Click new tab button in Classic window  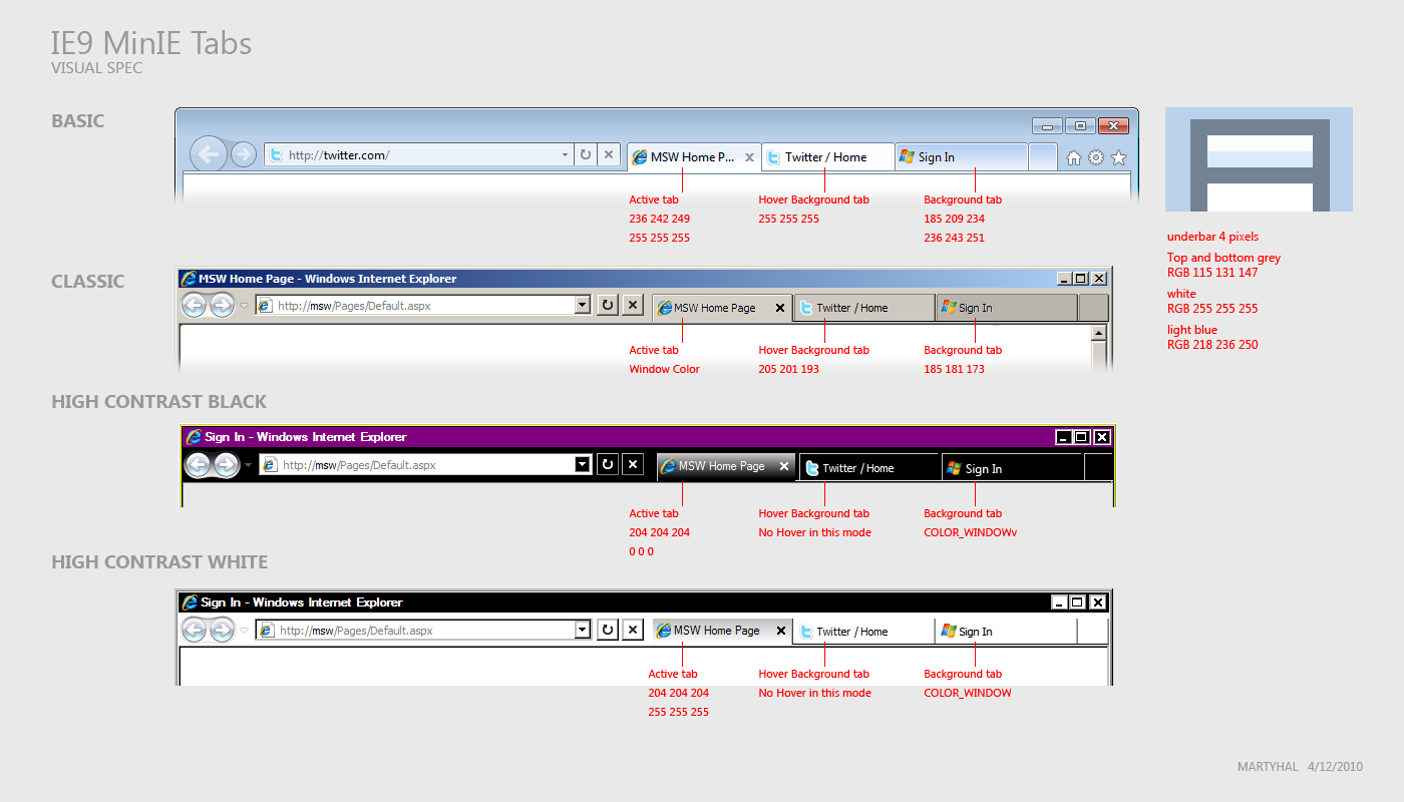(1094, 307)
